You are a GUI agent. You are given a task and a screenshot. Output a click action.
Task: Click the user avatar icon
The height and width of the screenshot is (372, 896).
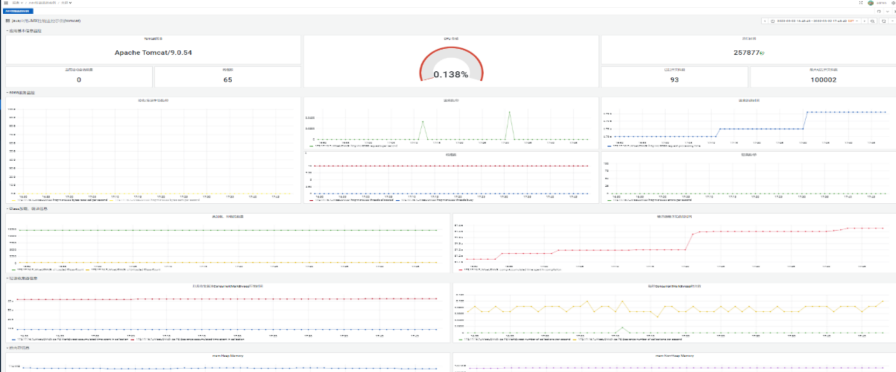click(x=871, y=3)
